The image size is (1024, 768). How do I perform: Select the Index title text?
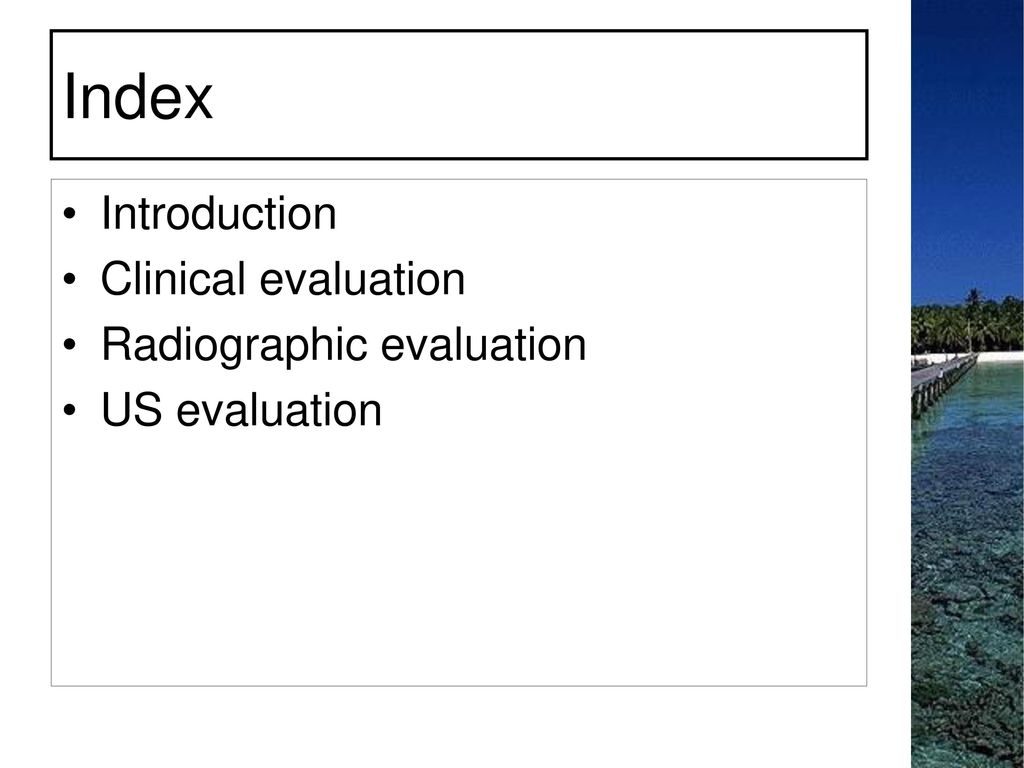point(138,96)
